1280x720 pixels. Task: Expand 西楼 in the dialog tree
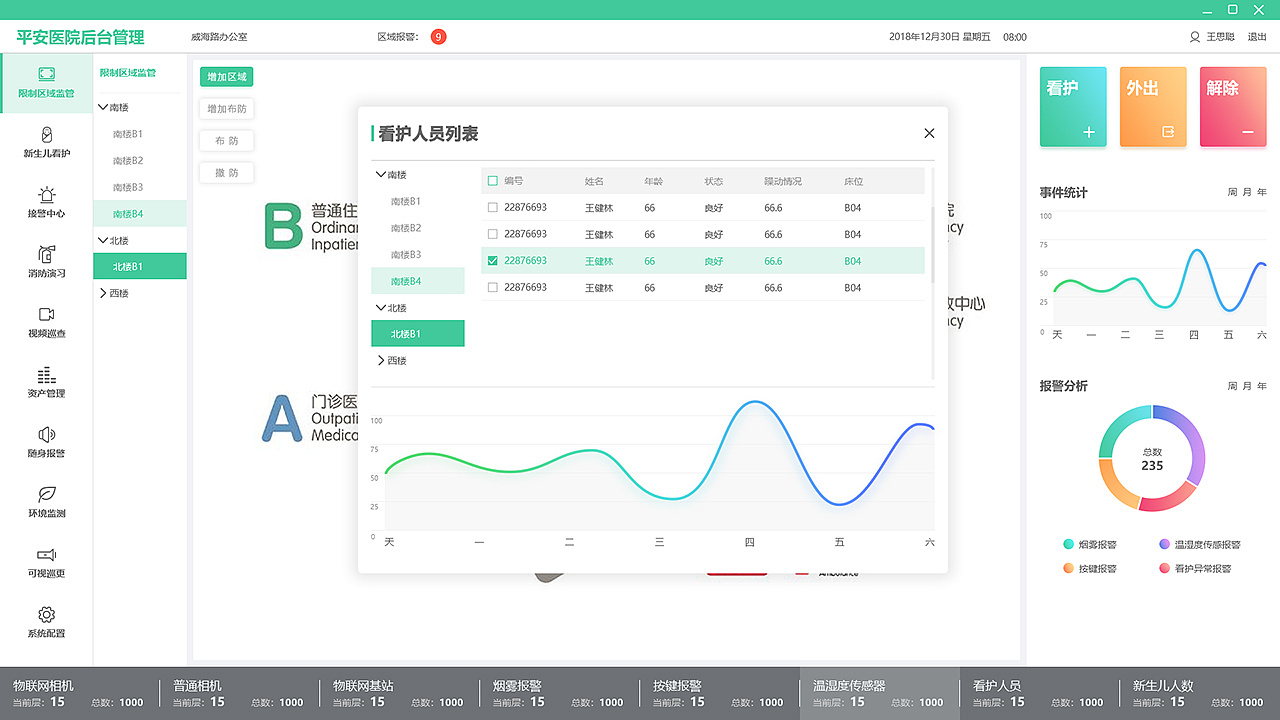(381, 360)
